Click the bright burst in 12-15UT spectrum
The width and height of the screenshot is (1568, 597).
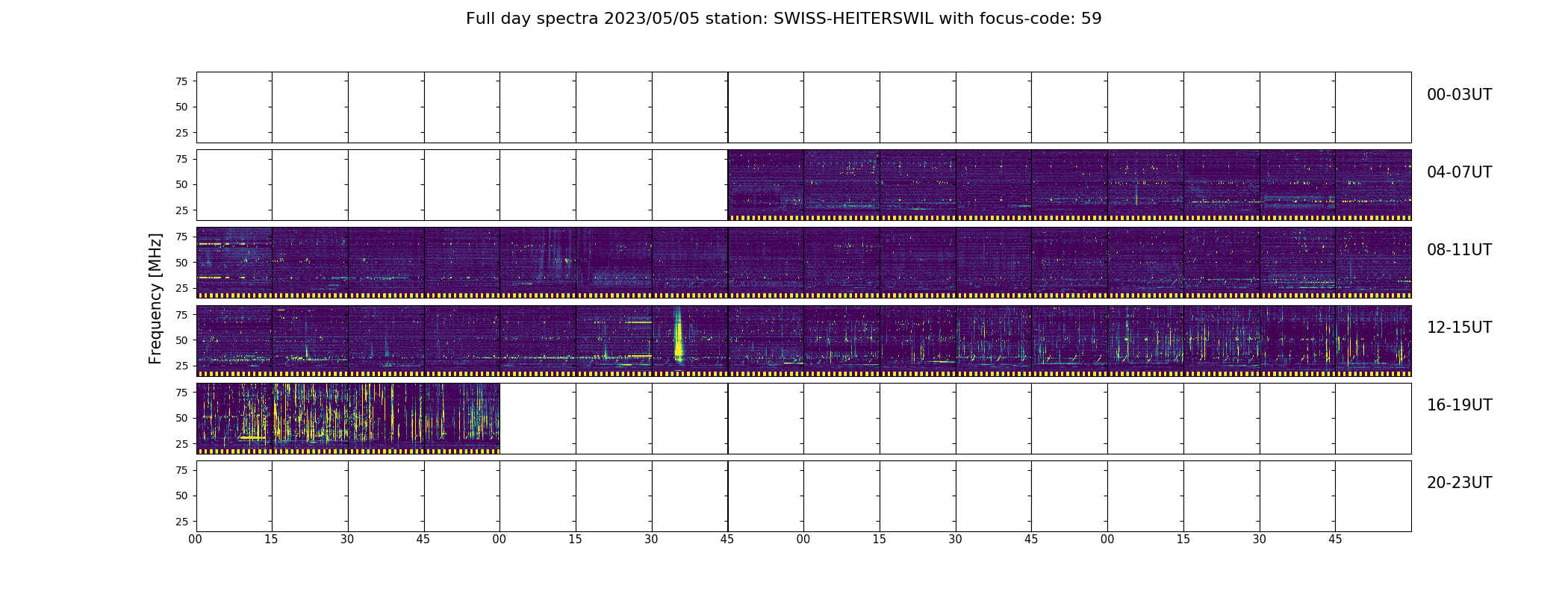(678, 337)
